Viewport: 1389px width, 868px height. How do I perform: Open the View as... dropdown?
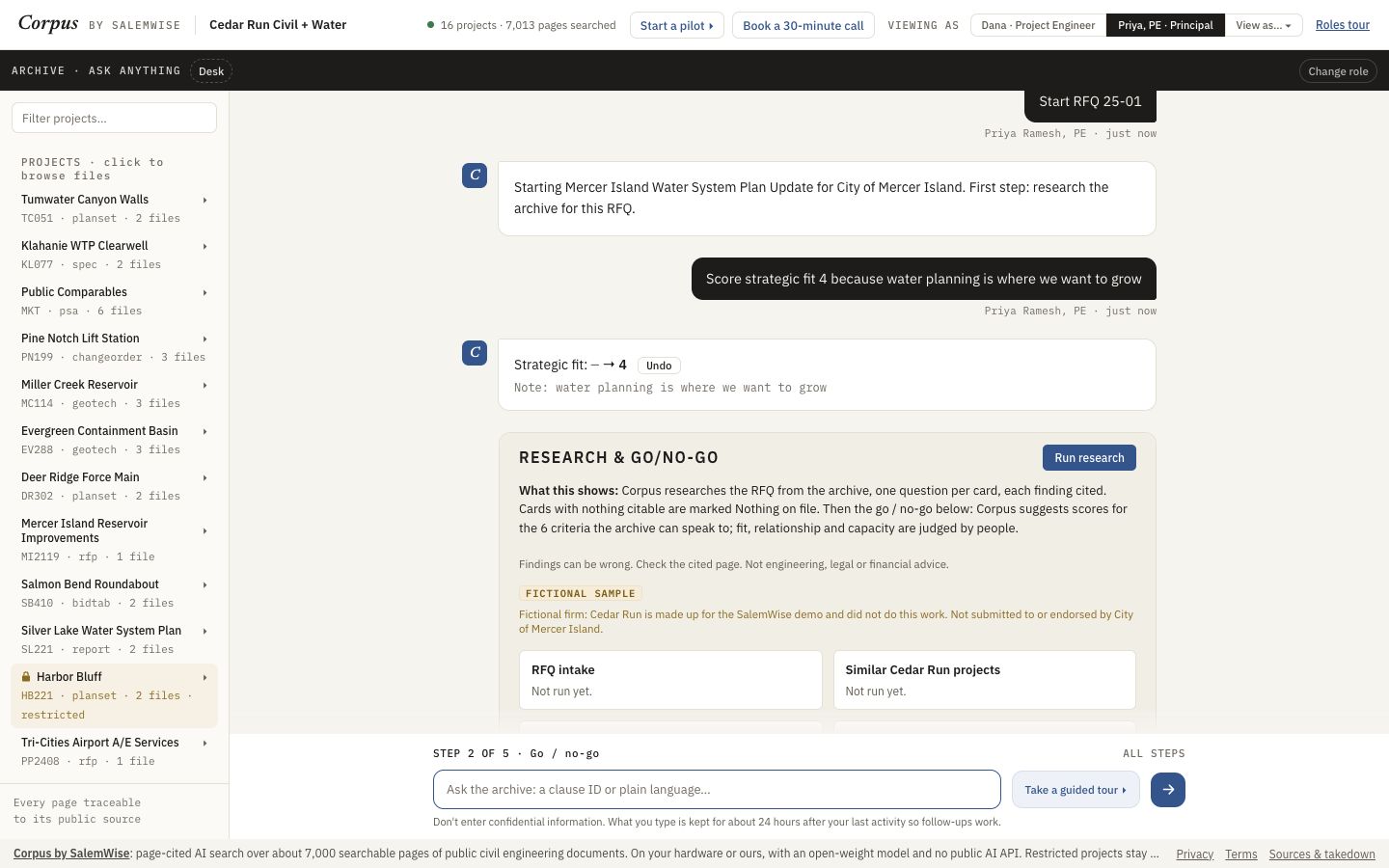coord(1264,25)
